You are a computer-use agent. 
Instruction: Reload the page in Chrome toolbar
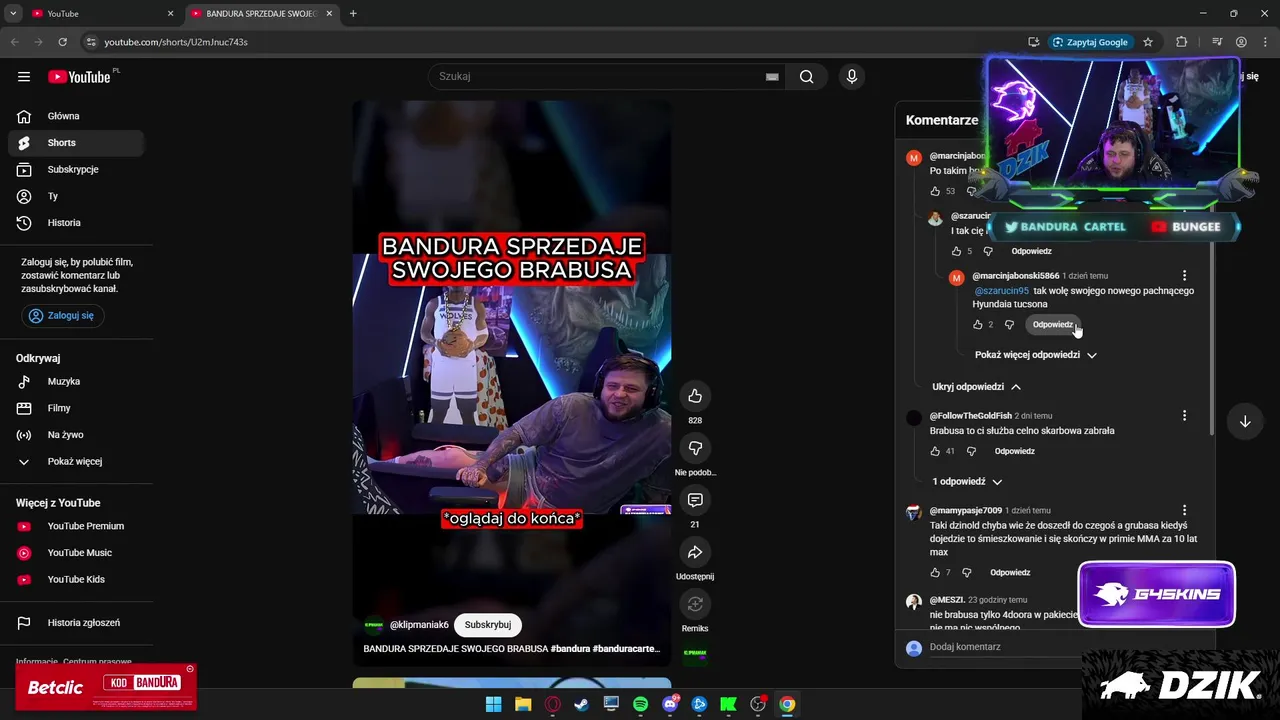coord(62,42)
